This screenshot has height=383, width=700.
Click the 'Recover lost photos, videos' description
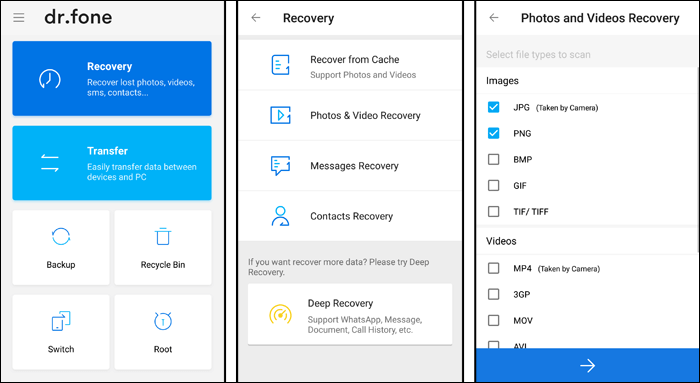[141, 87]
